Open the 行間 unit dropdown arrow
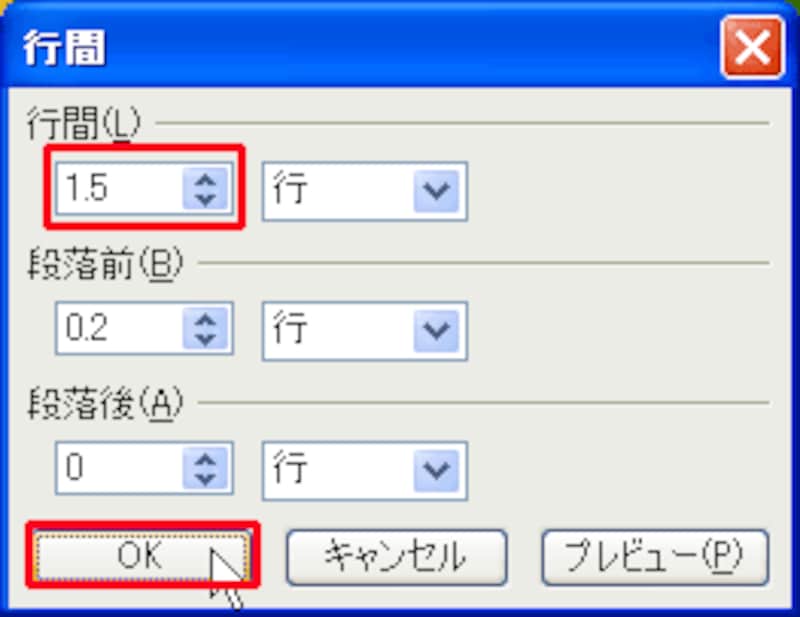This screenshot has width=800, height=617. pos(436,191)
